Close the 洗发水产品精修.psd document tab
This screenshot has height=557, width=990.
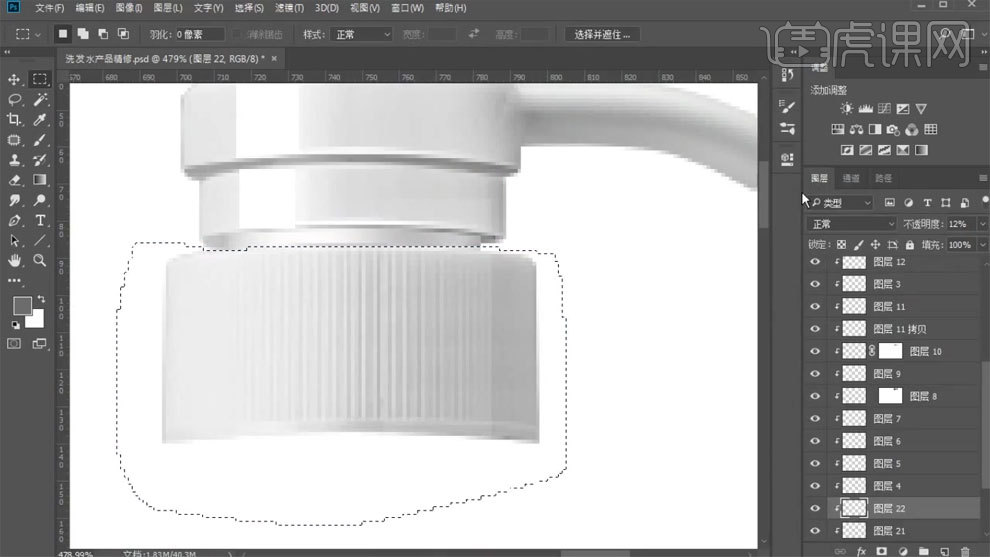click(x=274, y=58)
